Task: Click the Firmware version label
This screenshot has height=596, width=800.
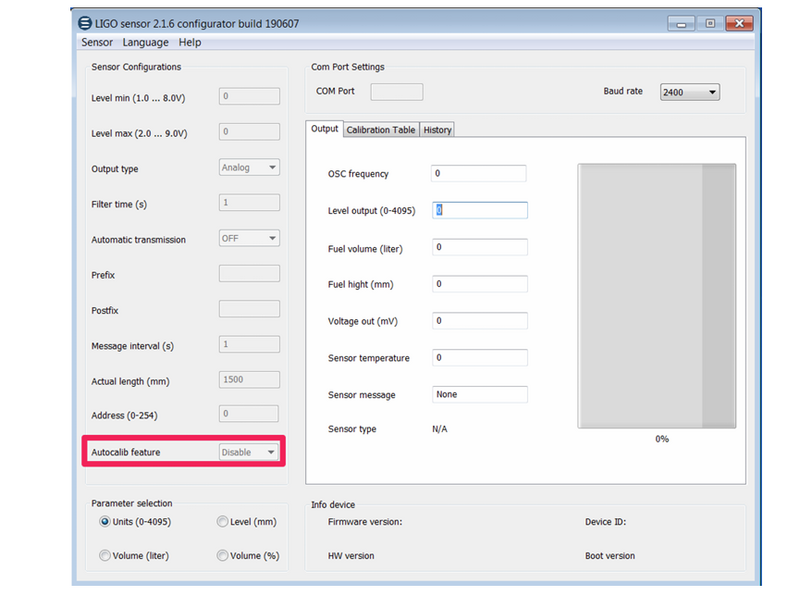Action: 365,522
